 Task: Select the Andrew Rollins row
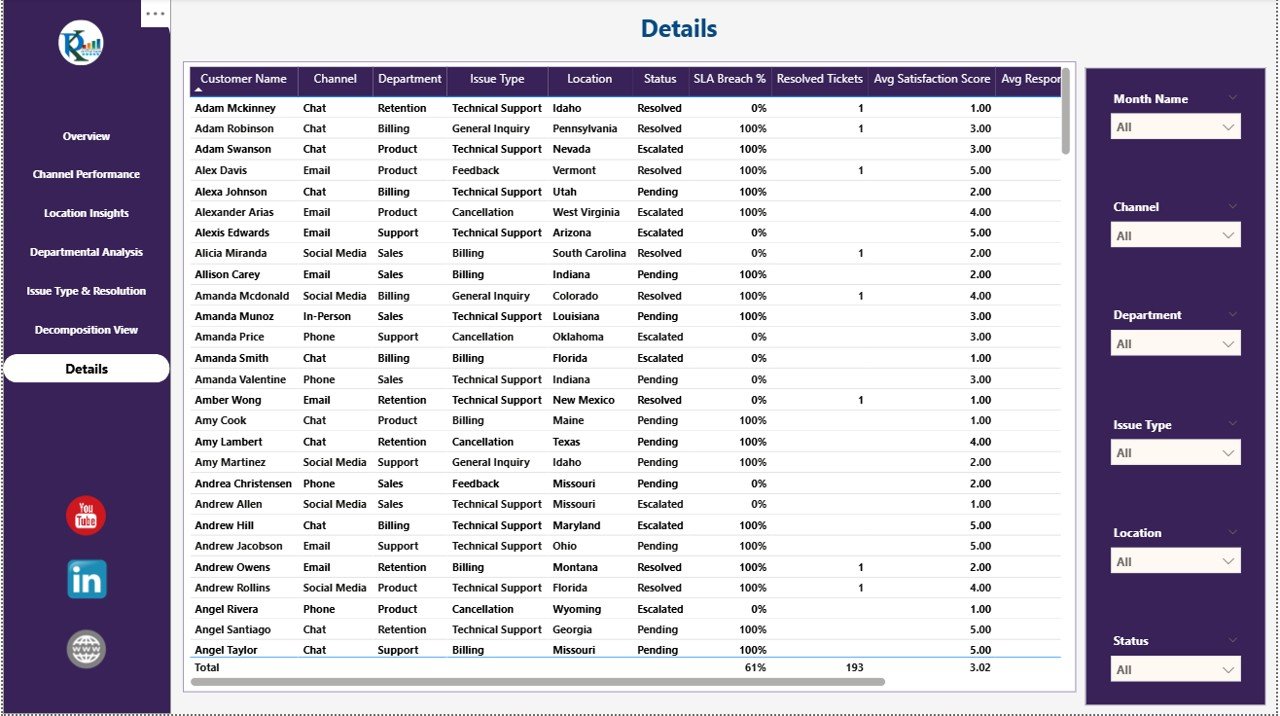point(625,588)
